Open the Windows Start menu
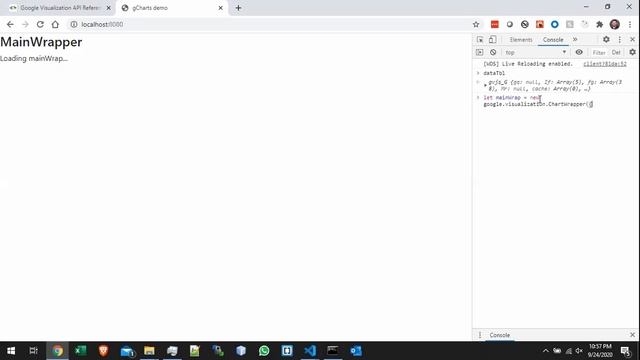The height and width of the screenshot is (360, 640). click(x=11, y=351)
